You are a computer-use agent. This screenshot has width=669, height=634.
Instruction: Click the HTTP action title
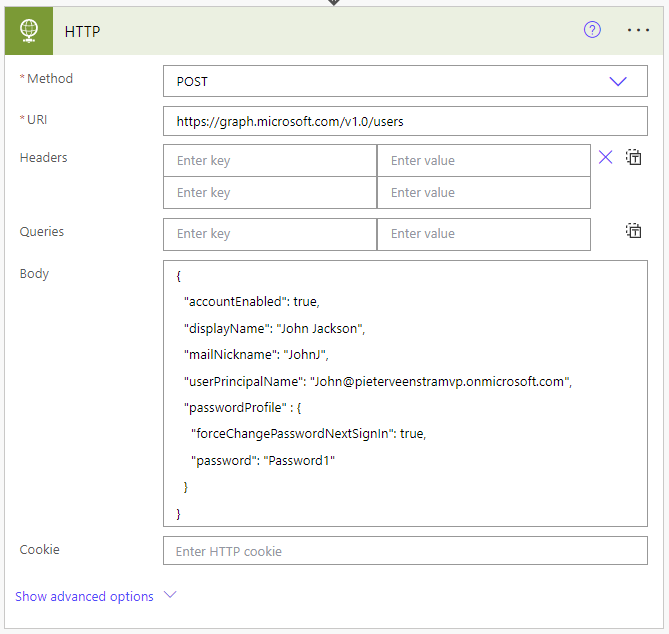click(x=82, y=32)
